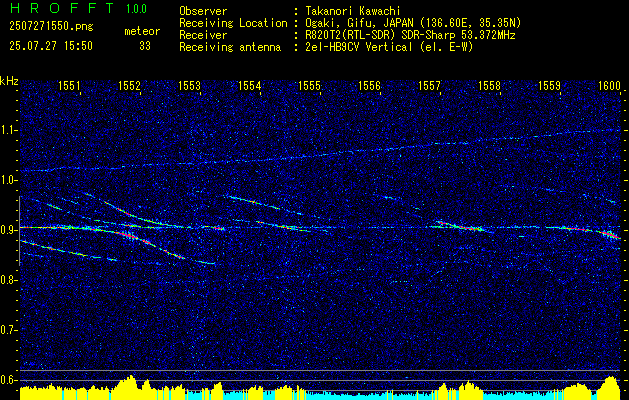Image resolution: width=629 pixels, height=400 pixels.
Task: Click the 0.6 kHz axis label
Action: (x=8, y=380)
